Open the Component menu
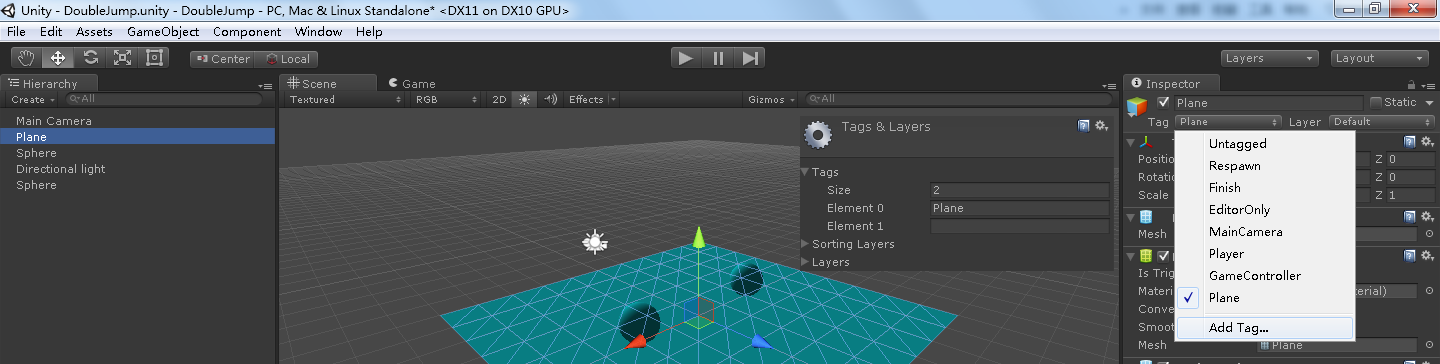 point(247,32)
